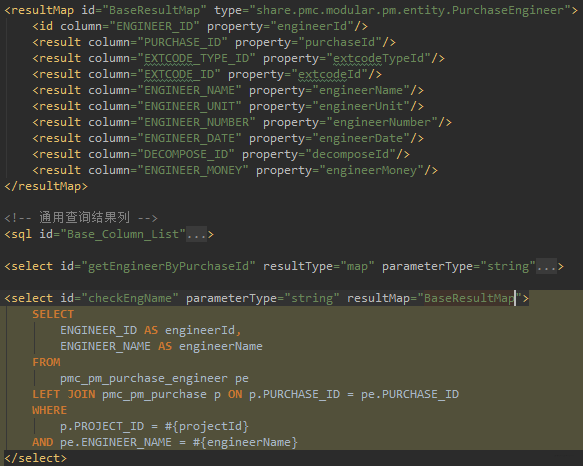Viewport: 583px width, 466px height.
Task: Click the engineerNumber property value
Action: [382, 122]
